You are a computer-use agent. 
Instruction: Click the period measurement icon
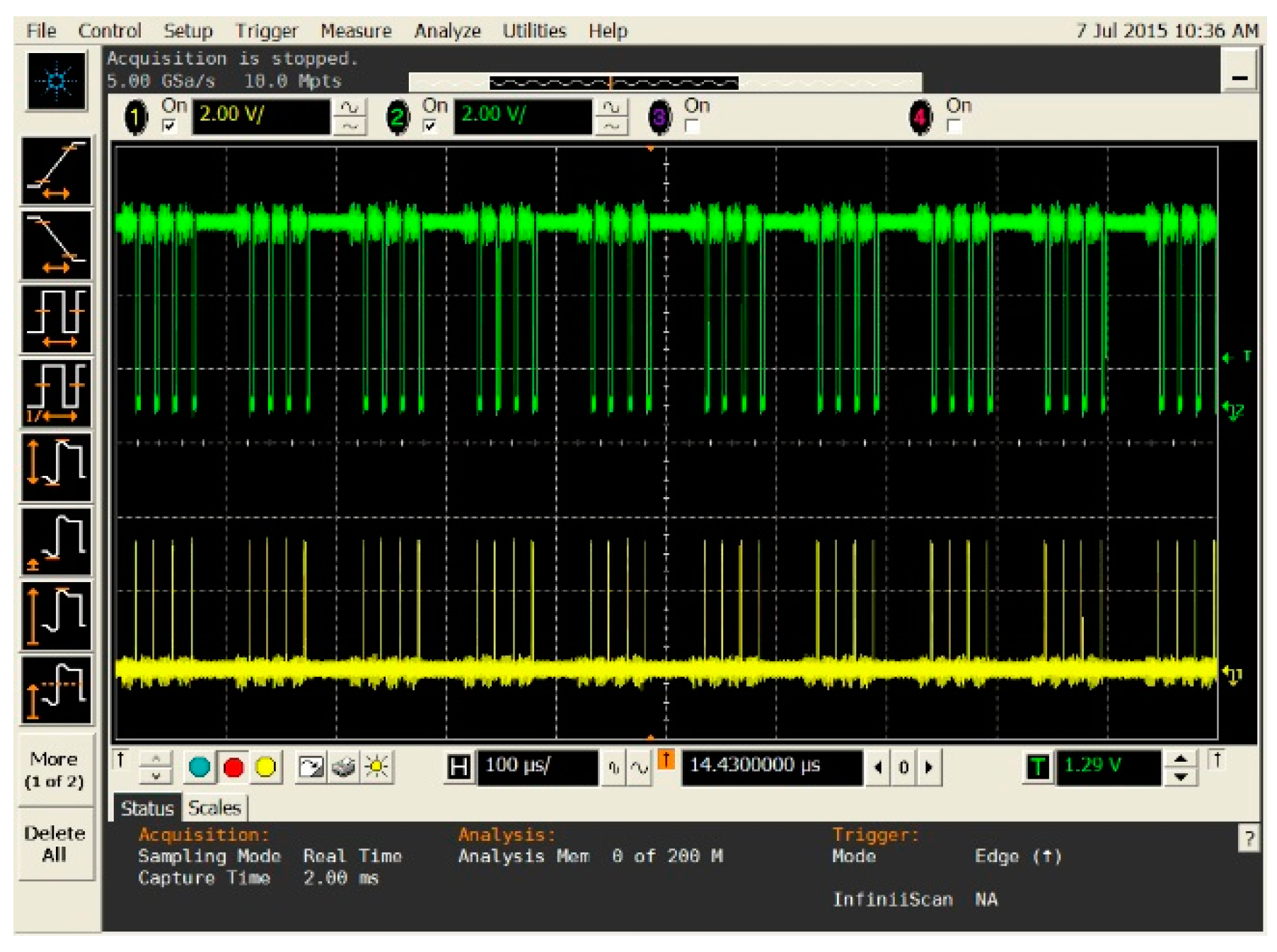[x=56, y=320]
